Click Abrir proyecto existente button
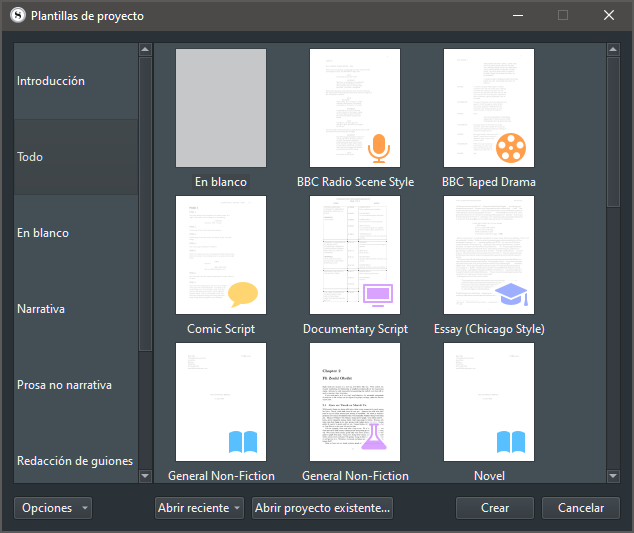The image size is (634, 533). [x=322, y=508]
